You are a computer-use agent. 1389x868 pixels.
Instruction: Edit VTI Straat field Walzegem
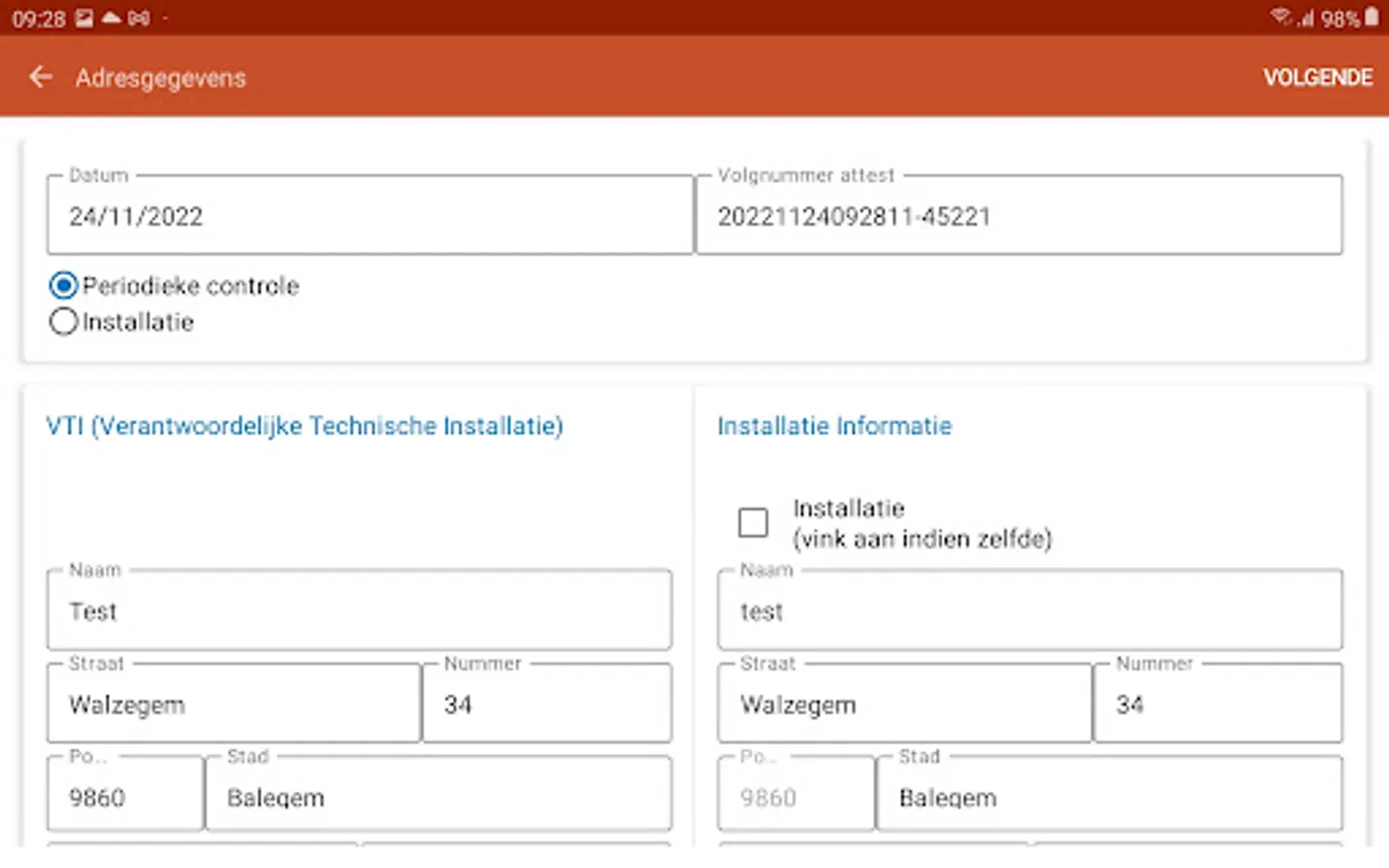click(x=233, y=703)
